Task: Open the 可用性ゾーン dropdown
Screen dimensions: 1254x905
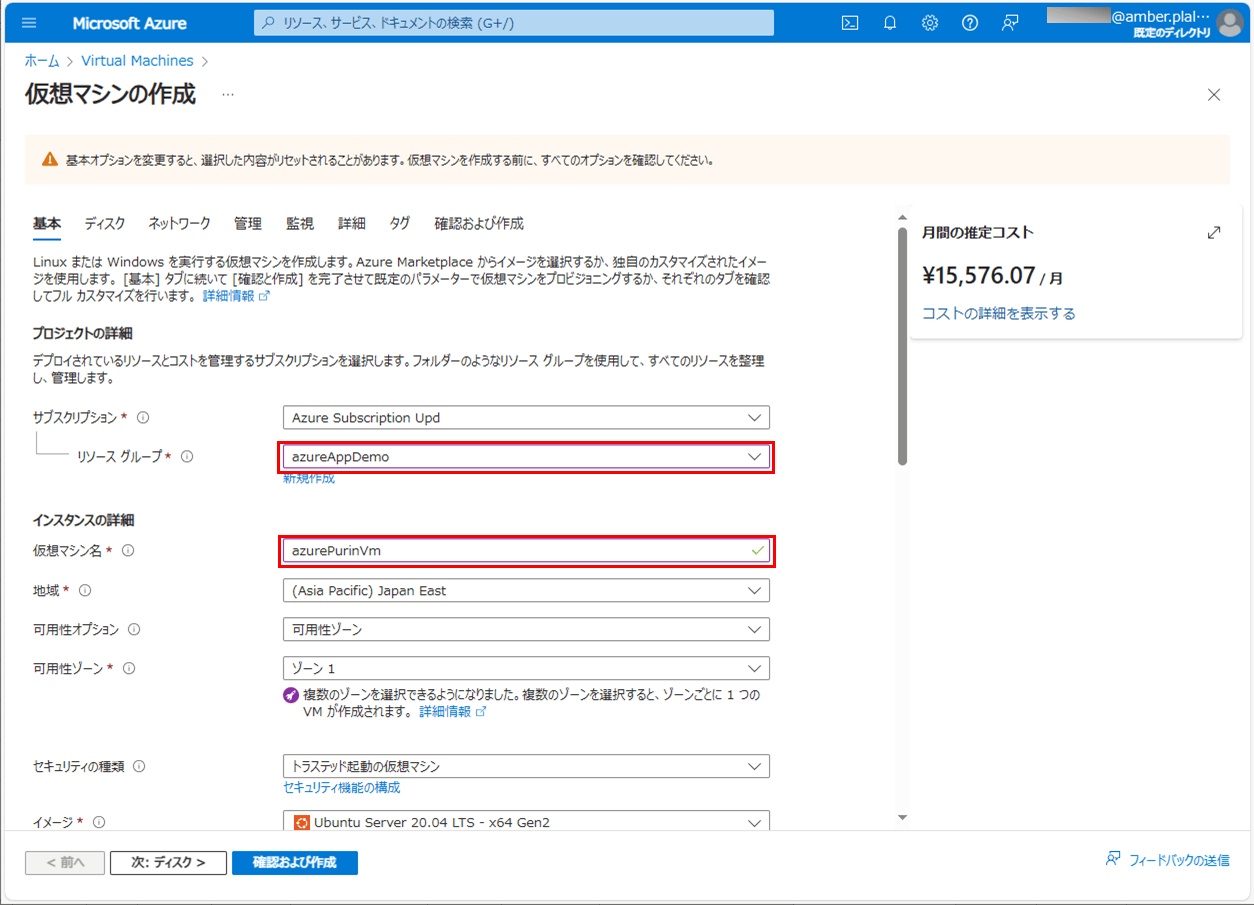Action: coord(526,668)
